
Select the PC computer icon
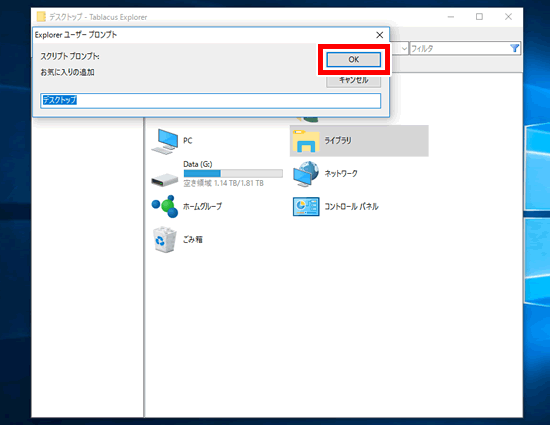click(x=165, y=141)
